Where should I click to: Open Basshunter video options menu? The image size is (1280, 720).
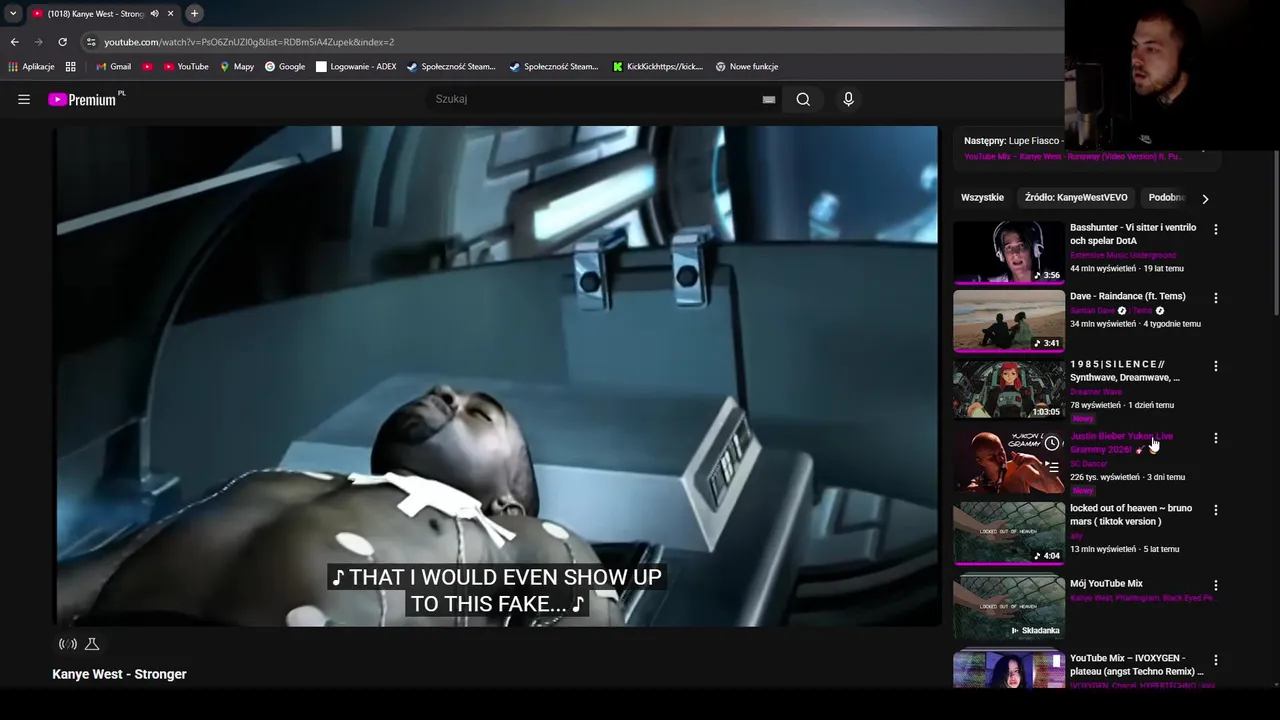click(1216, 230)
